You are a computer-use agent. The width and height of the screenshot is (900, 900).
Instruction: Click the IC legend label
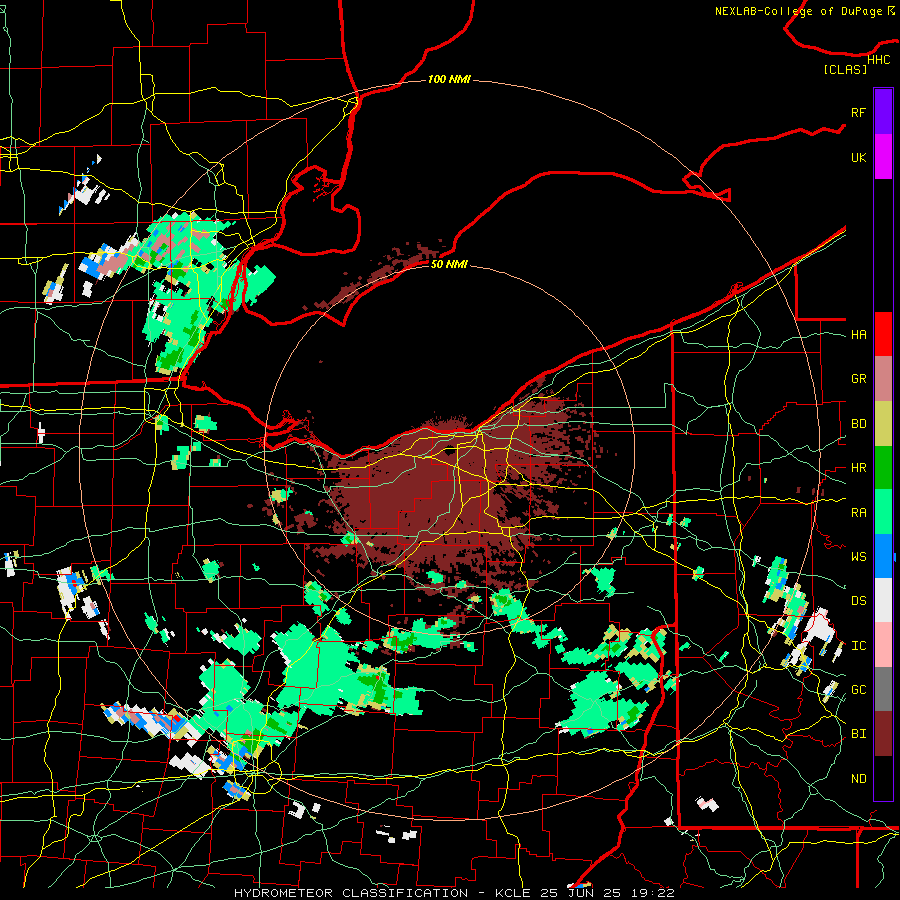858,646
